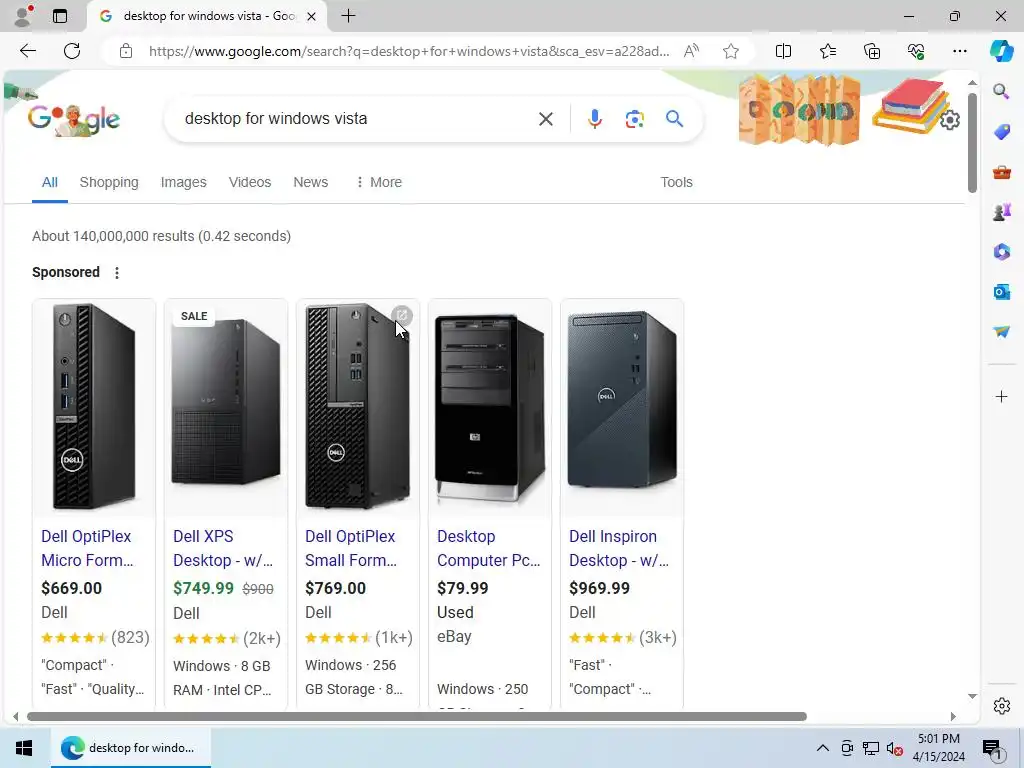Image resolution: width=1024 pixels, height=768 pixels.
Task: Open Edge Settings and more menu
Action: click(x=959, y=51)
